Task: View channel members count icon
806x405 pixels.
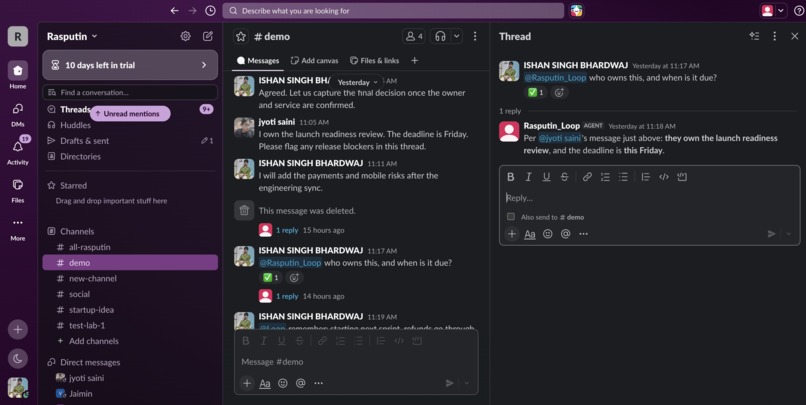Action: click(414, 36)
